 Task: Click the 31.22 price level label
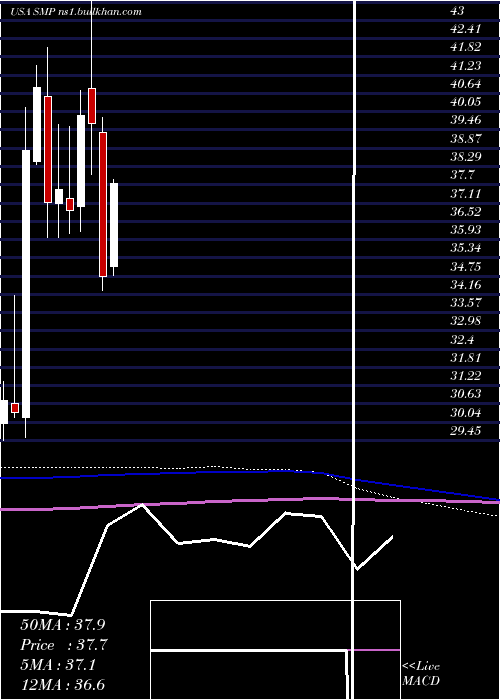pyautogui.click(x=466, y=376)
